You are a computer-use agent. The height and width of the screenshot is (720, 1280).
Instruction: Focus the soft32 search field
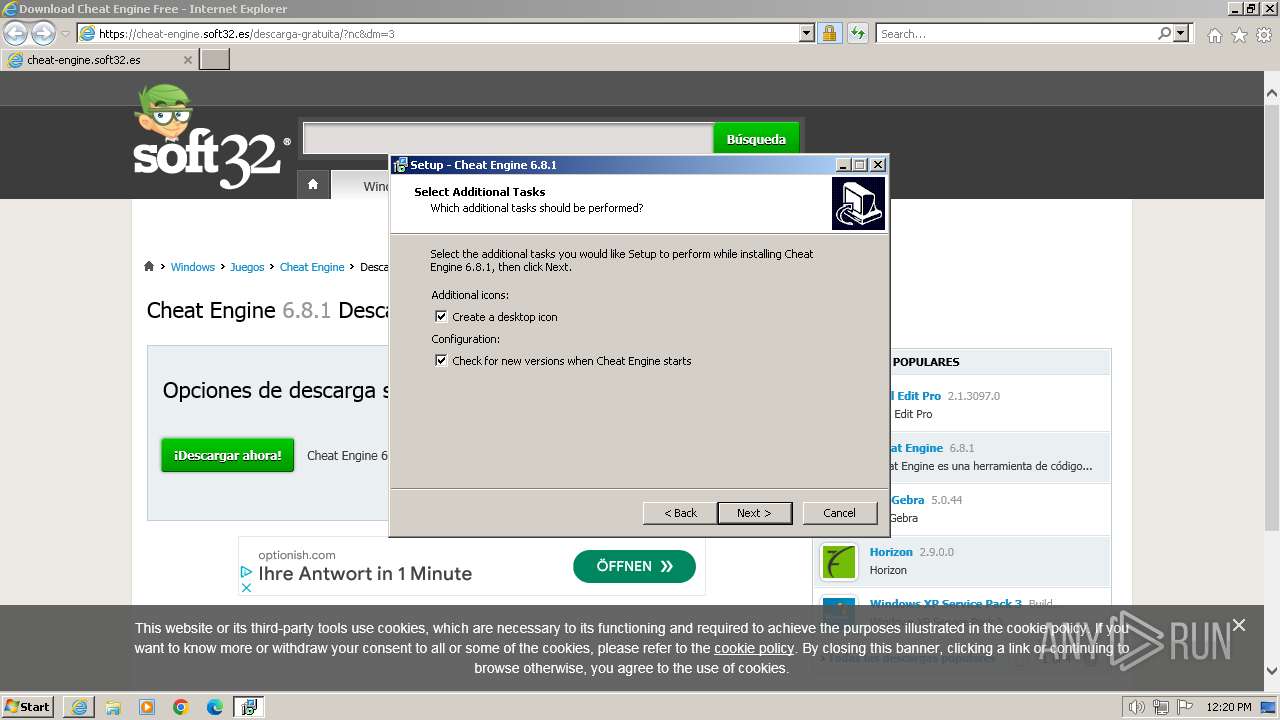click(508, 139)
